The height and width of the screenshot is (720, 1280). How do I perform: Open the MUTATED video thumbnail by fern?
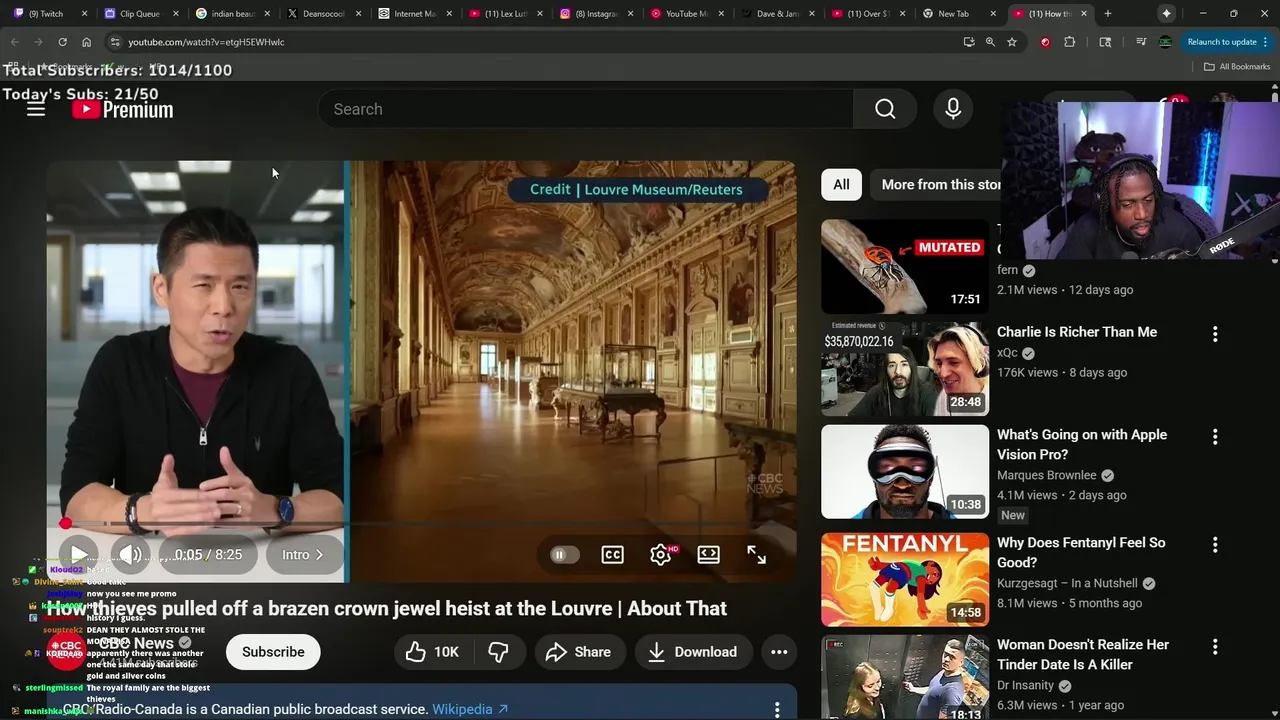click(905, 266)
